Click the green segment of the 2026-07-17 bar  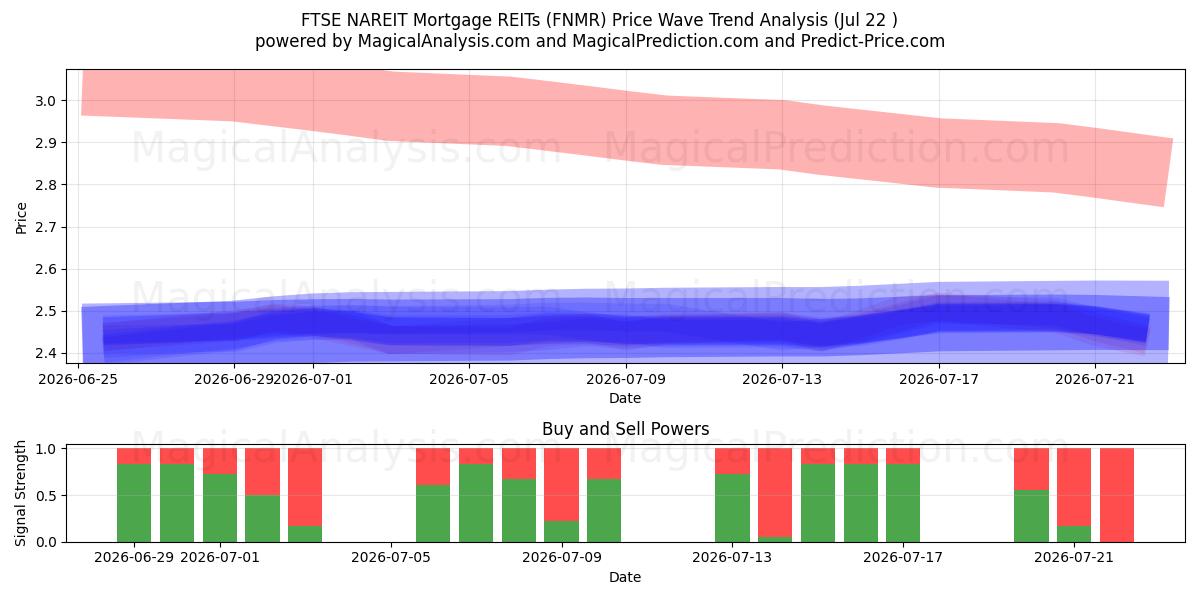[x=904, y=503]
